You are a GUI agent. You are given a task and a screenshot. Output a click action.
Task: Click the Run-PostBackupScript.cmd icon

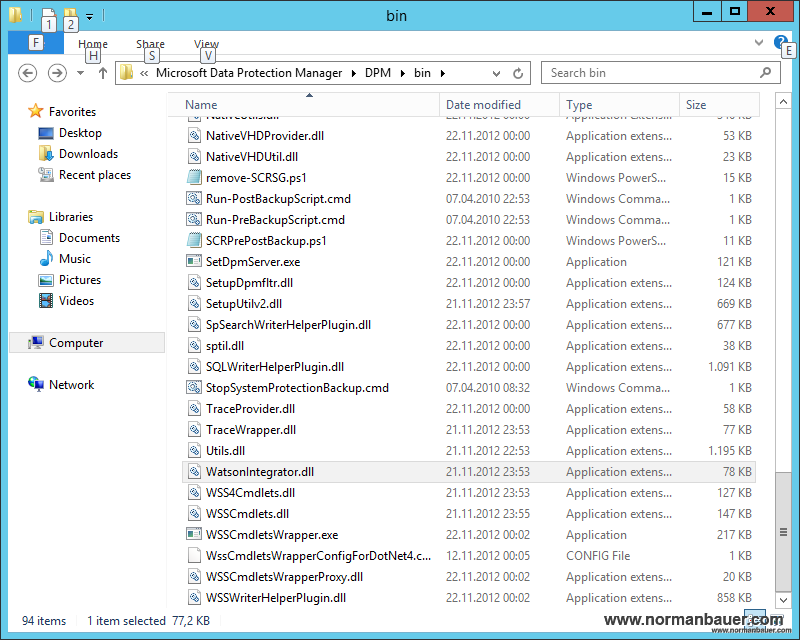tap(194, 199)
